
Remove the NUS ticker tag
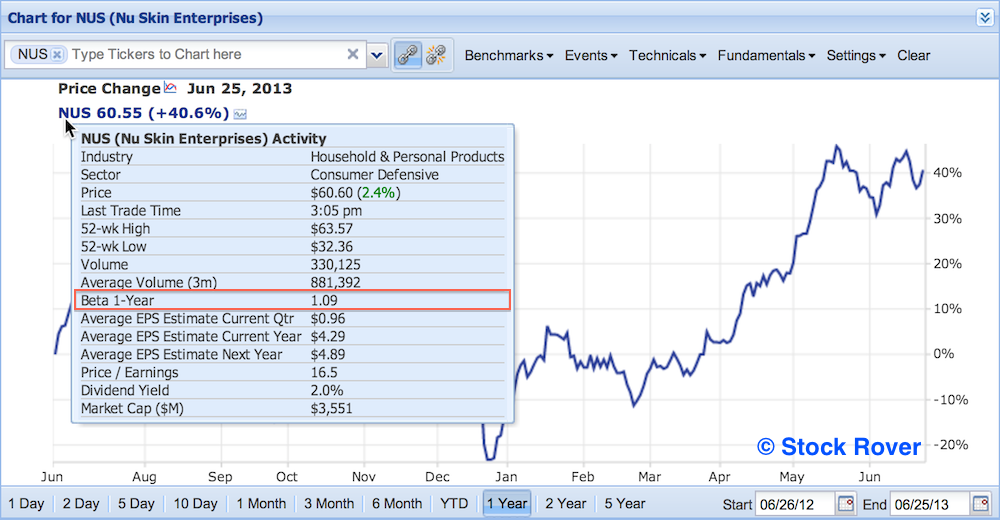point(57,55)
